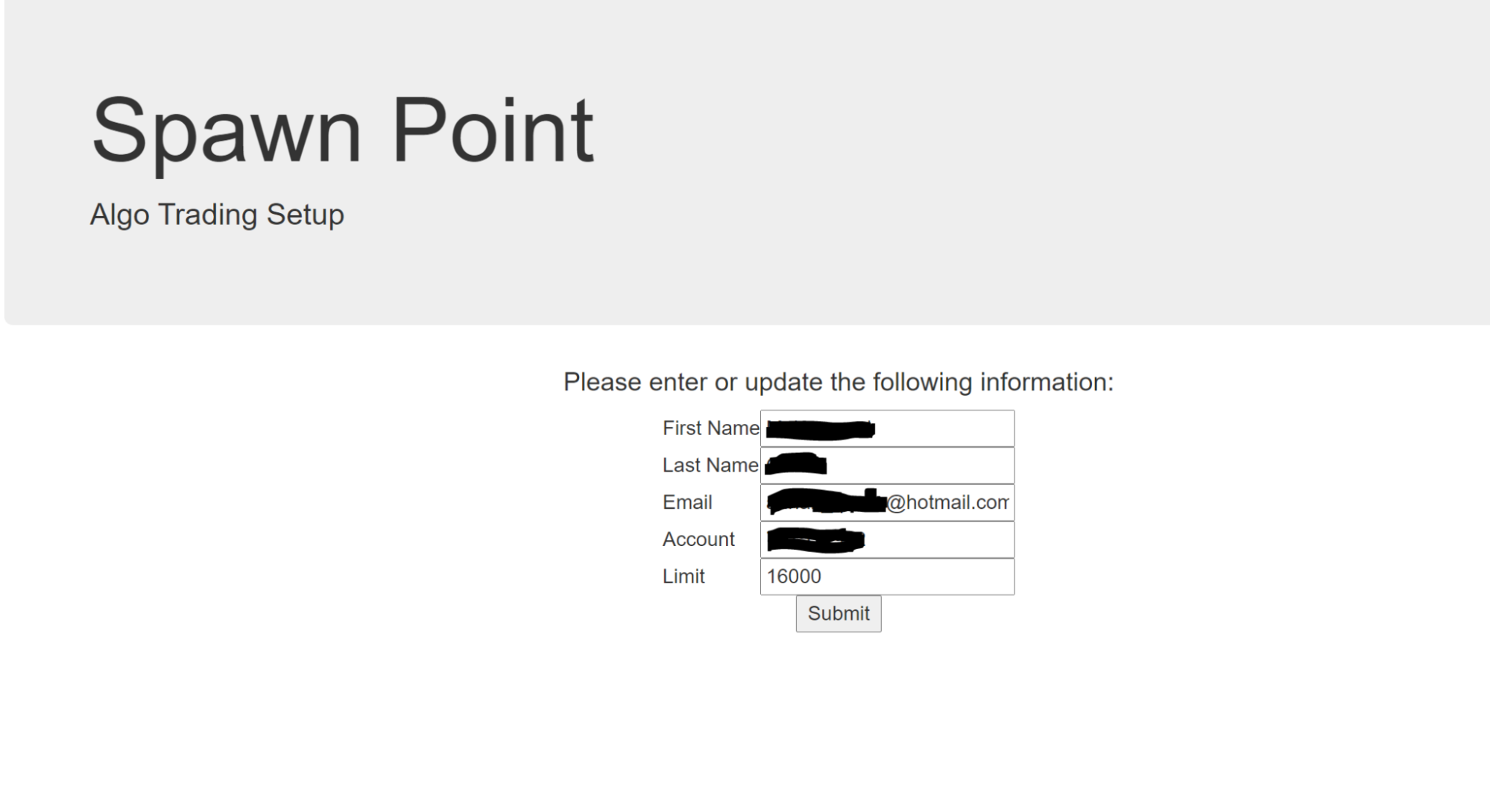Click into the Account input field
This screenshot has height=812, width=1490.
click(887, 539)
